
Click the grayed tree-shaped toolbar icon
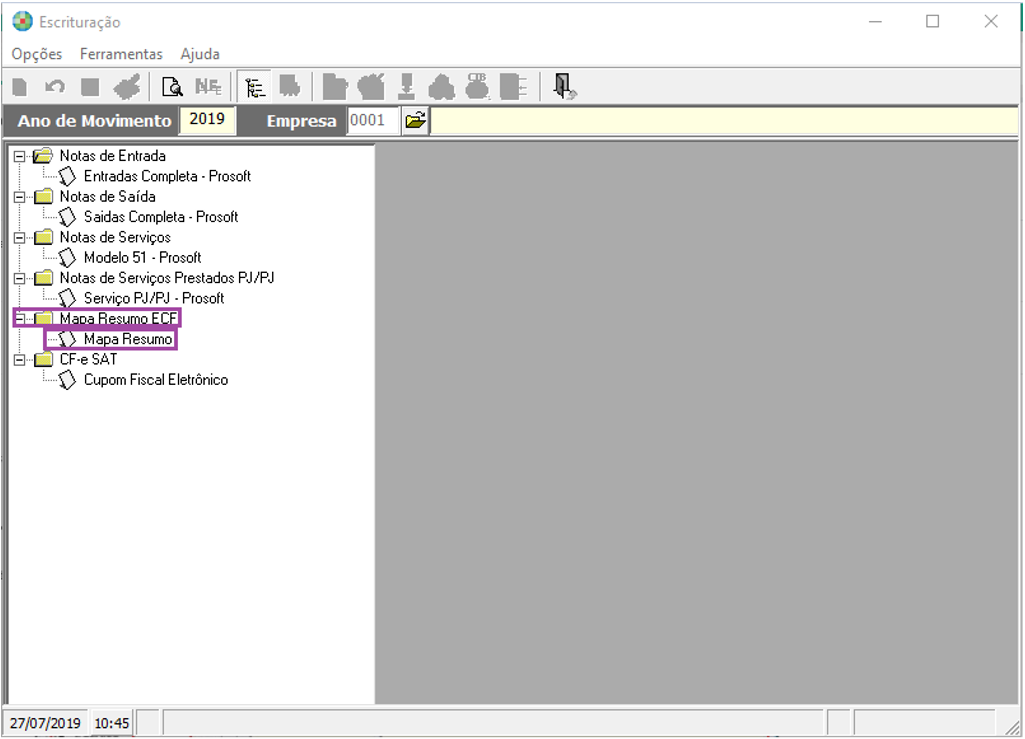tap(442, 87)
